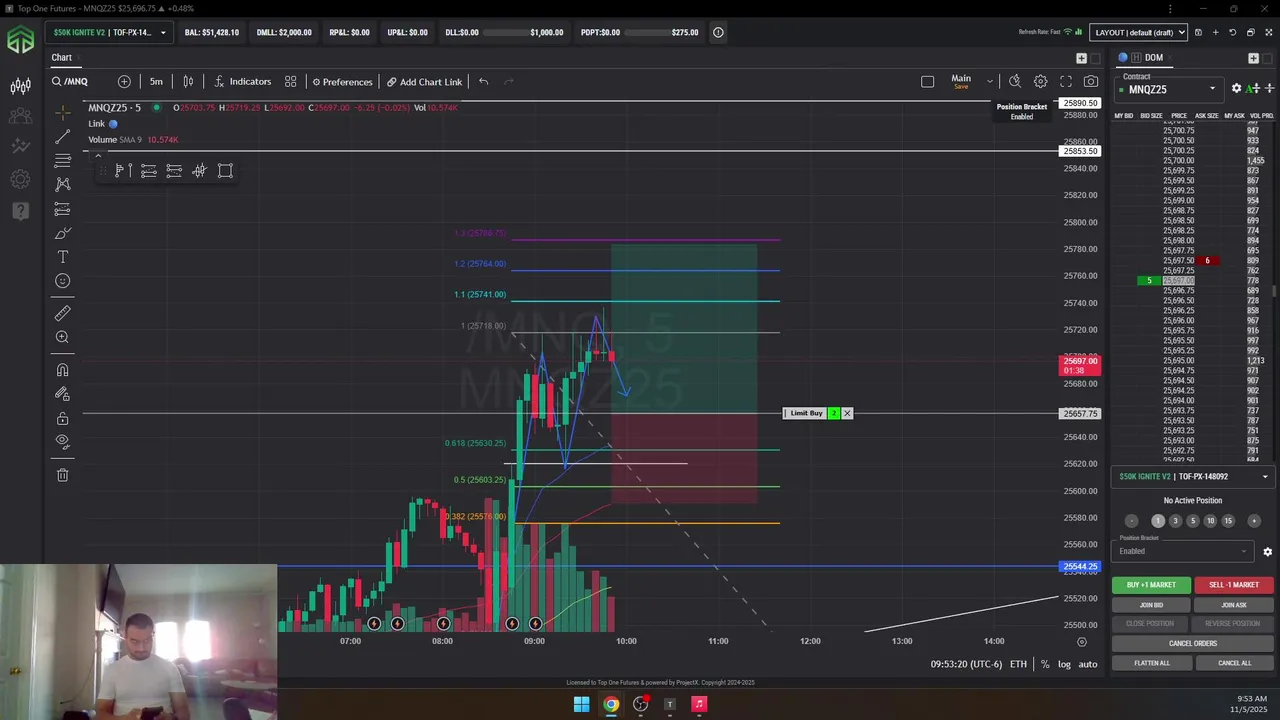Open the emoji/icons drawing tool
Image resolution: width=1280 pixels, height=720 pixels.
pos(62,281)
